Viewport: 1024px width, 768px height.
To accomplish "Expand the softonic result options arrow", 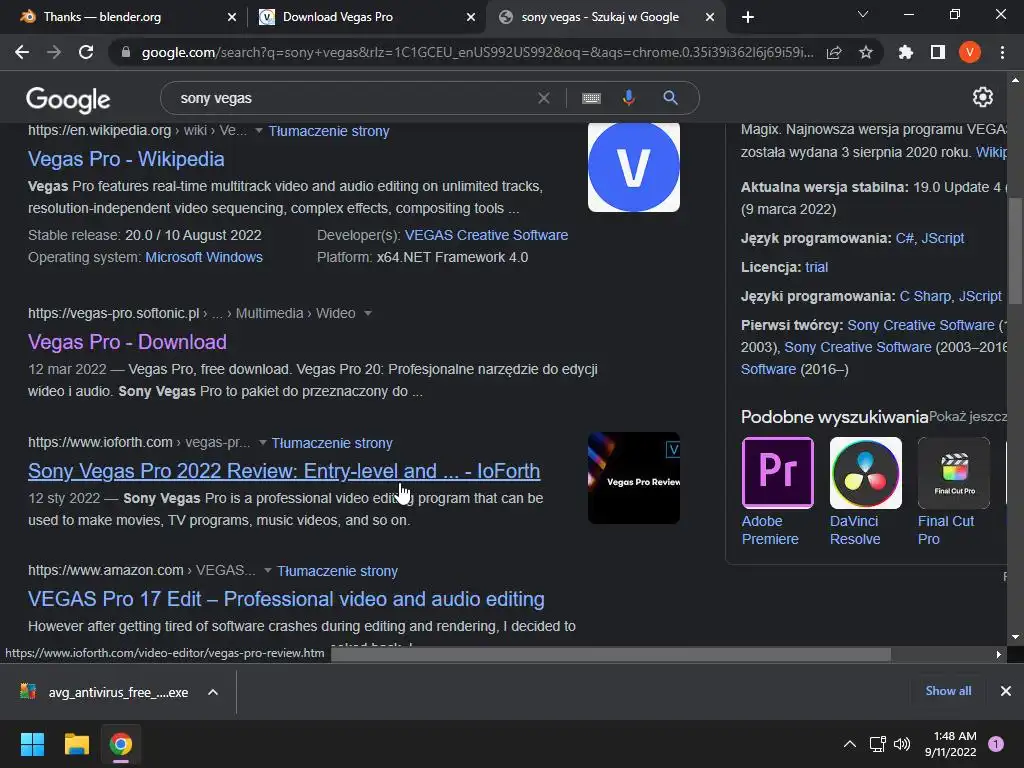I will point(368,313).
